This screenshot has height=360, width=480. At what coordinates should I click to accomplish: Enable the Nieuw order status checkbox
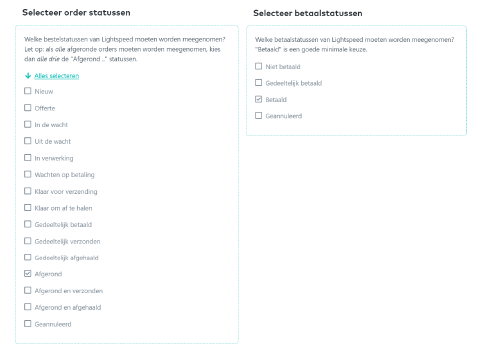(28, 91)
